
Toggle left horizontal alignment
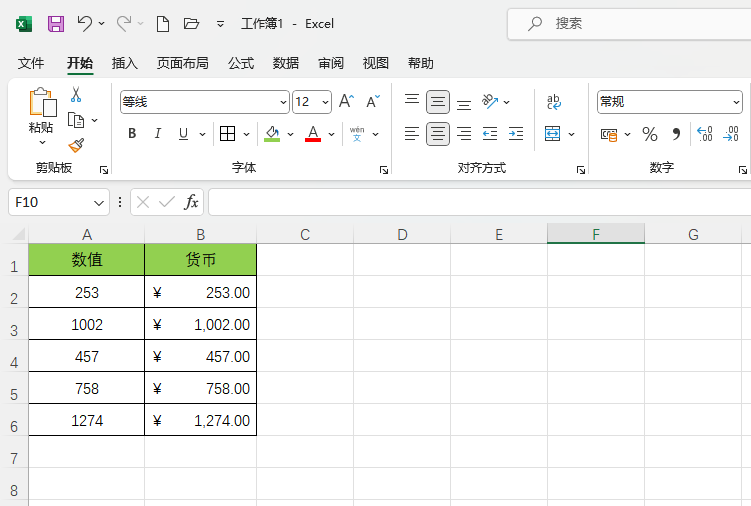(412, 134)
